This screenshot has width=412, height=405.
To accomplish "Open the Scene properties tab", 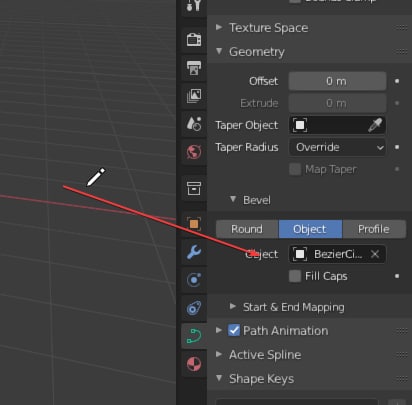I will point(194,124).
